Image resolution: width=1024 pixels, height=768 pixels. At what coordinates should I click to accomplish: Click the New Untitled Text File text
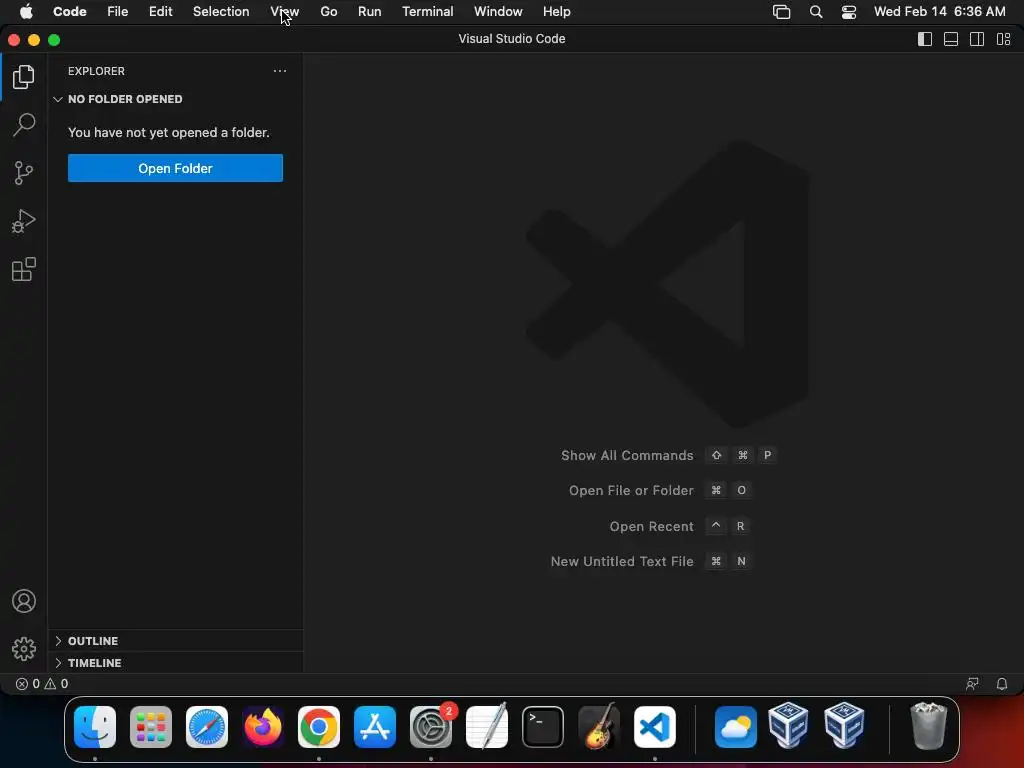[622, 561]
